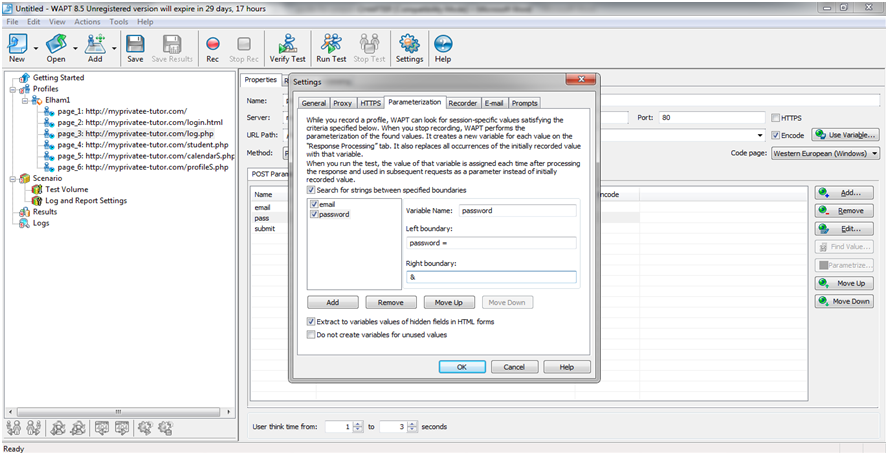Click the Save toolbar icon

click(135, 47)
